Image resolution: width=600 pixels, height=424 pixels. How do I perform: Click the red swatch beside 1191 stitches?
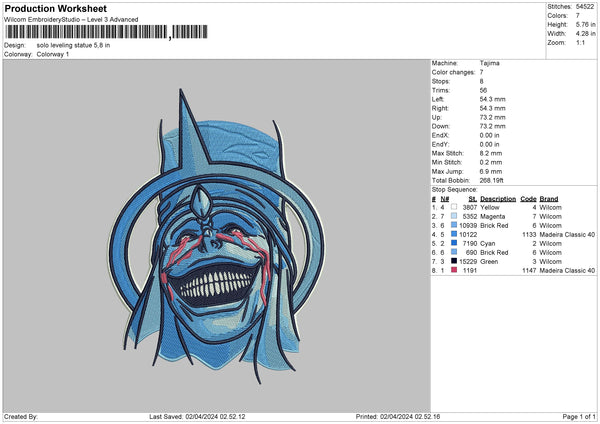coord(455,270)
